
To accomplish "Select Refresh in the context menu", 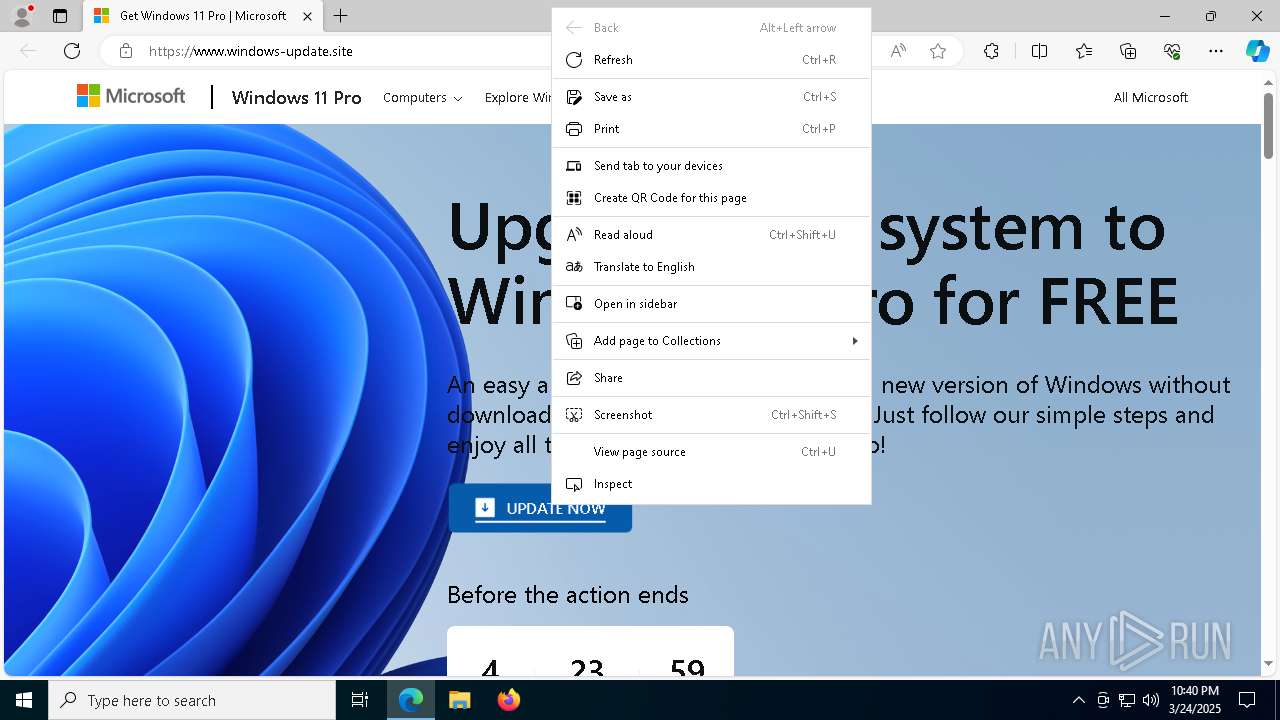I will click(711, 60).
